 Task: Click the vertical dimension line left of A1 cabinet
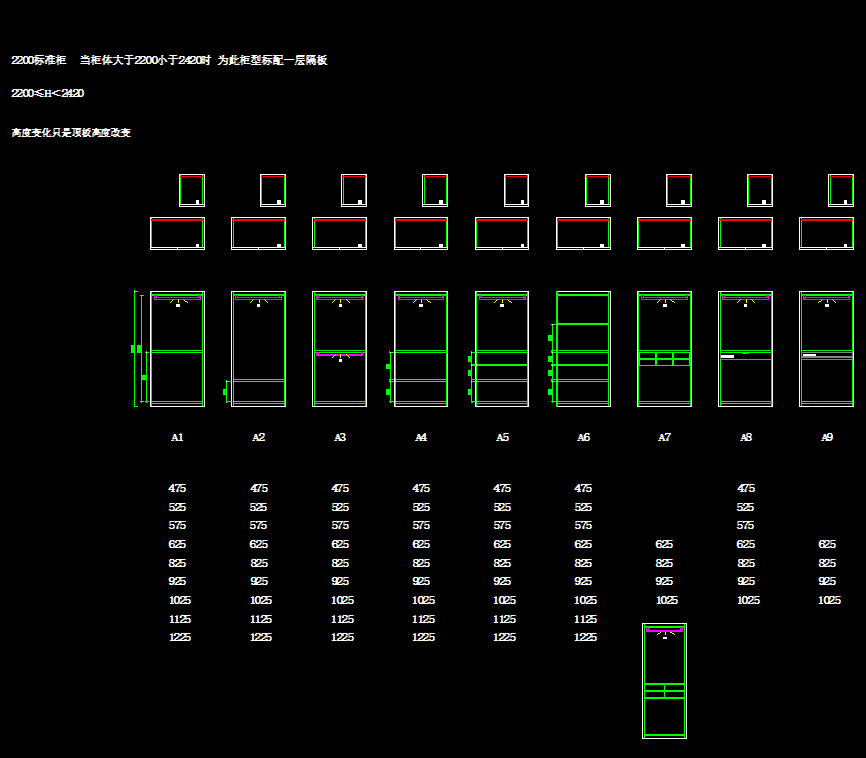click(x=136, y=349)
